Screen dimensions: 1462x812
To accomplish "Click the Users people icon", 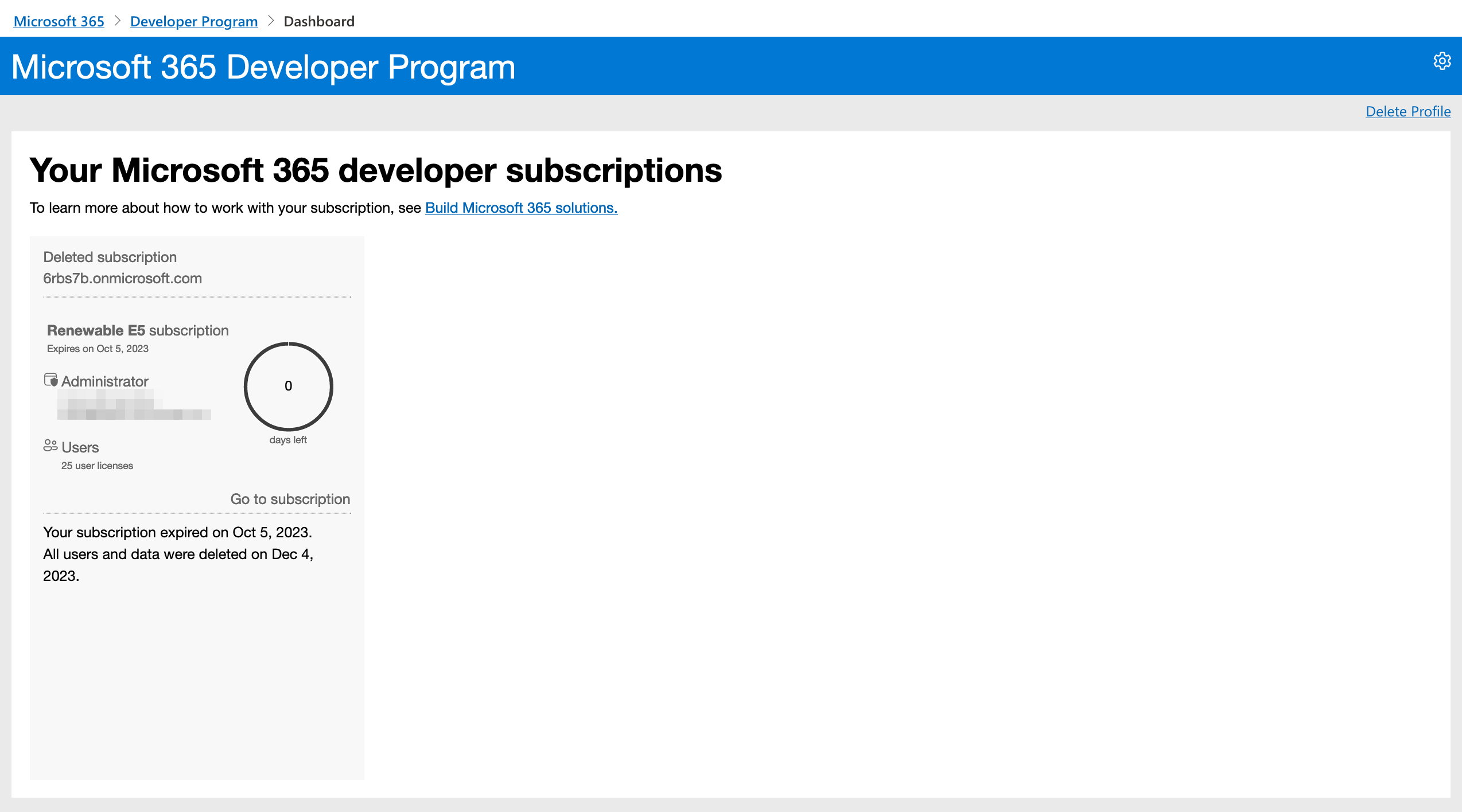I will pos(50,446).
